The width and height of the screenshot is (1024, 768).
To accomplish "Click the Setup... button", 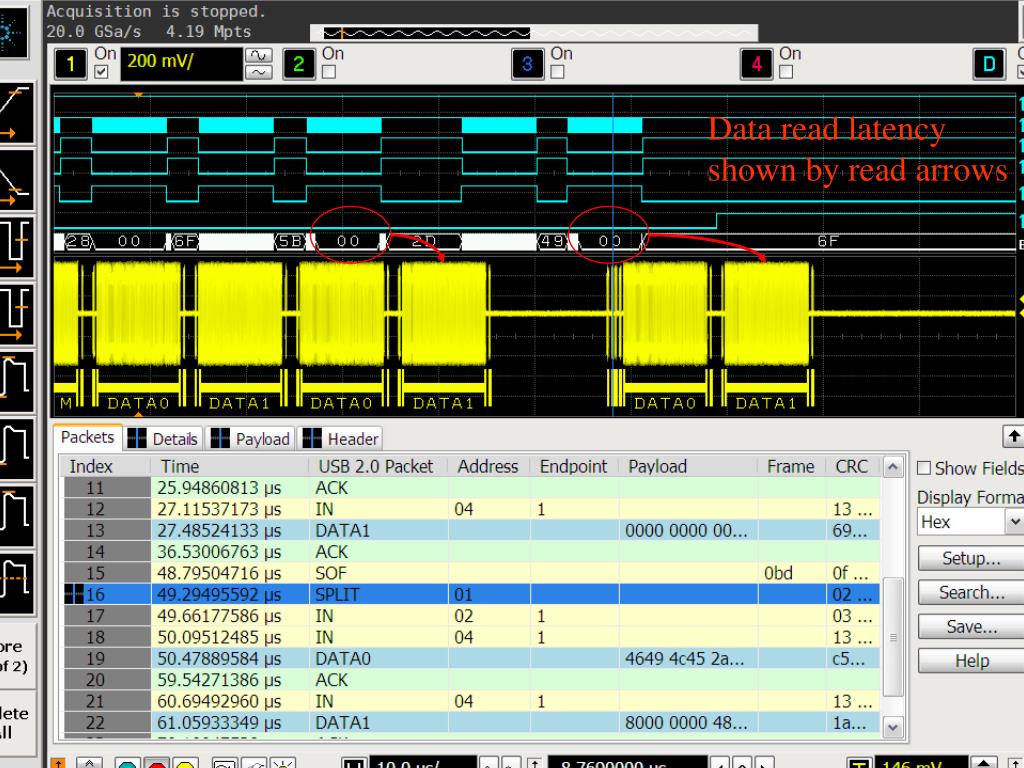I will click(970, 558).
